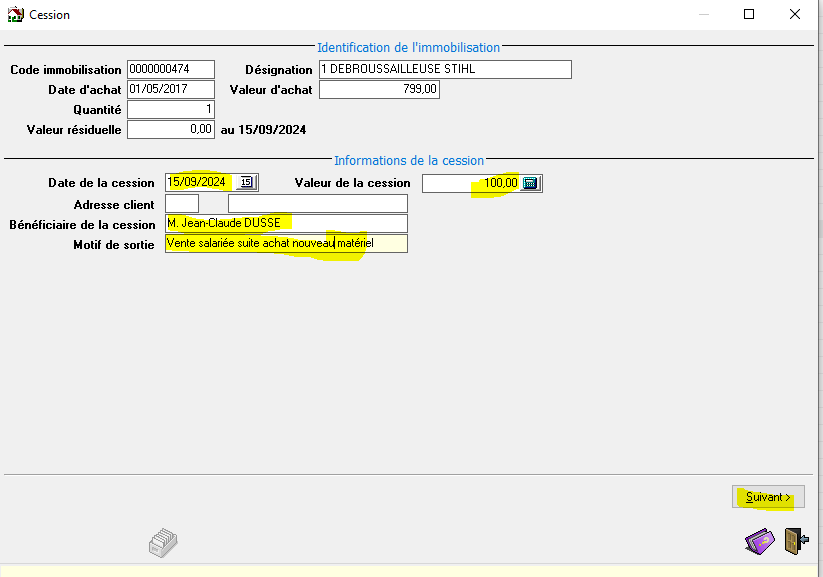Viewport: 823px width, 577px height.
Task: Click the greyed card file icon
Action: tap(163, 542)
